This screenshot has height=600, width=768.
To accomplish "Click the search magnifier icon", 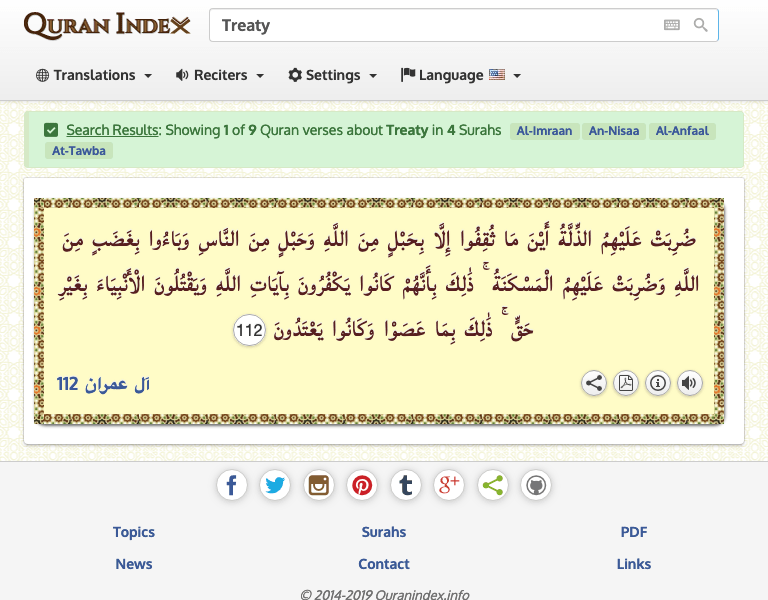I will pyautogui.click(x=701, y=25).
